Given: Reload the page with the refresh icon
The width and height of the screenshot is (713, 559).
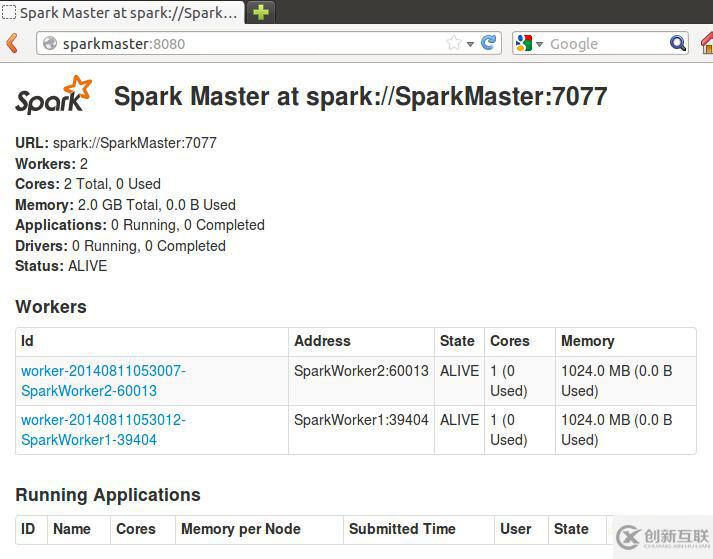Looking at the screenshot, I should click(489, 43).
